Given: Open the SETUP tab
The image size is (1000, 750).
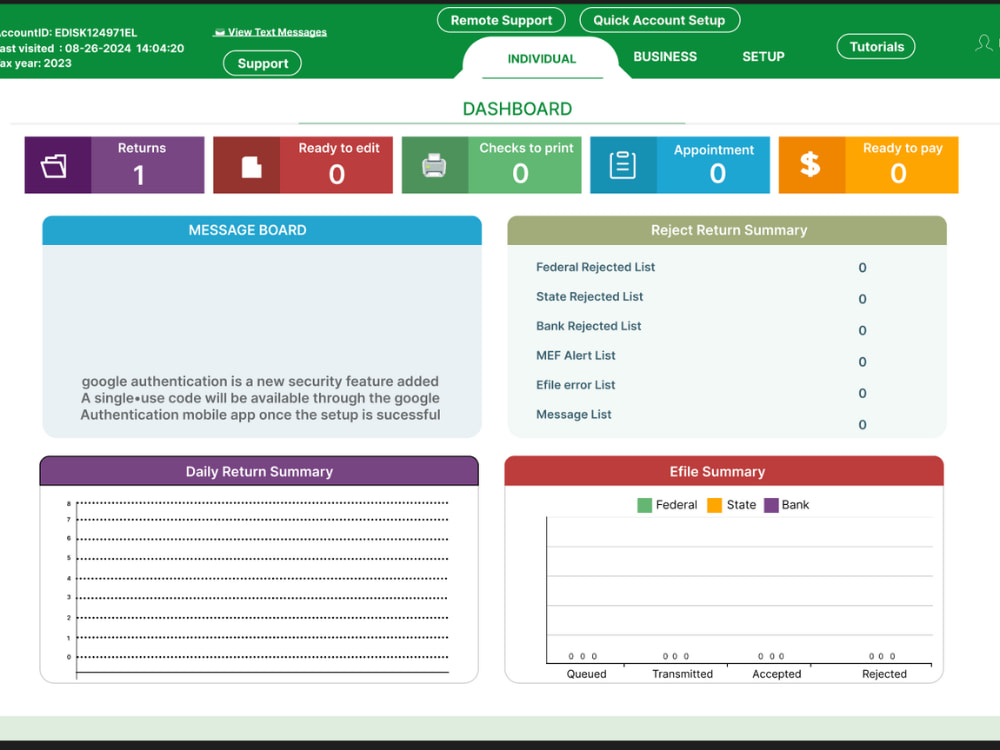Looking at the screenshot, I should (763, 57).
